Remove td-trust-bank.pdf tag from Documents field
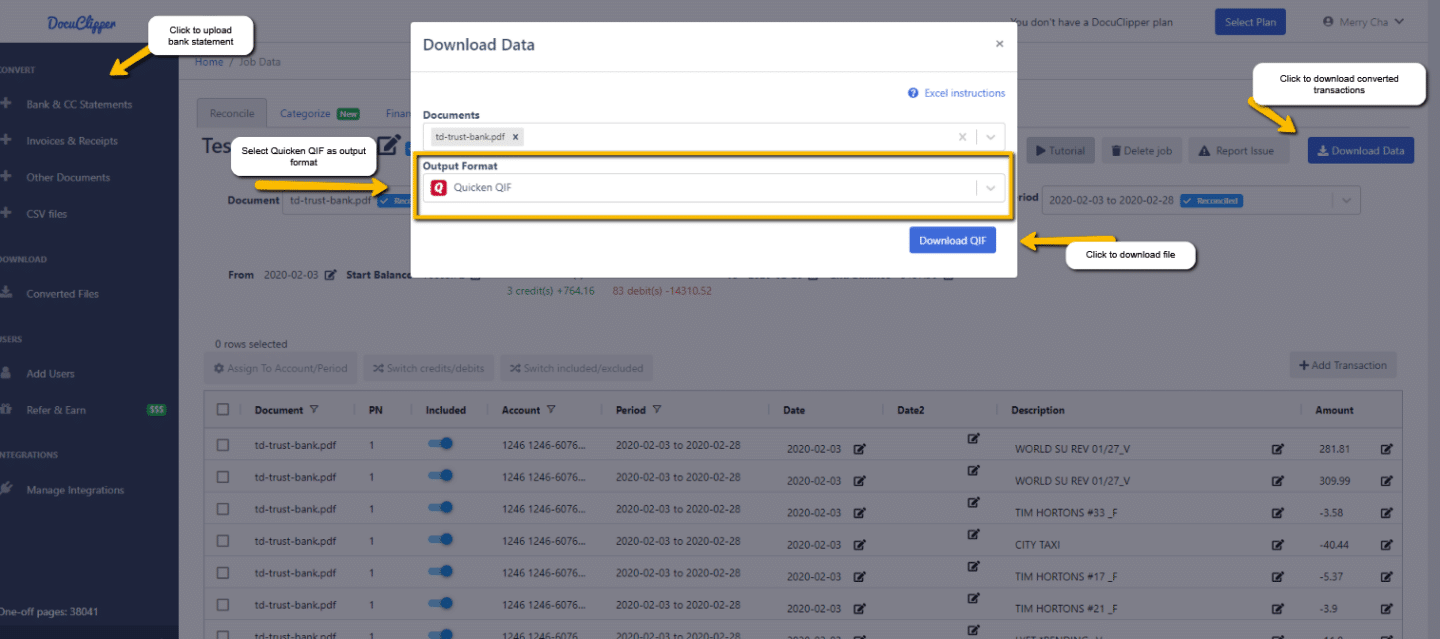Screen dimensions: 1440x639 point(515,137)
